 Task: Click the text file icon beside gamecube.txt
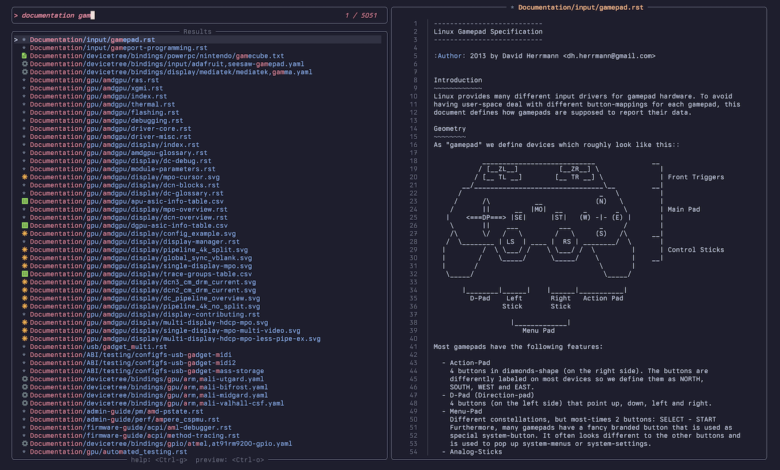(x=24, y=56)
